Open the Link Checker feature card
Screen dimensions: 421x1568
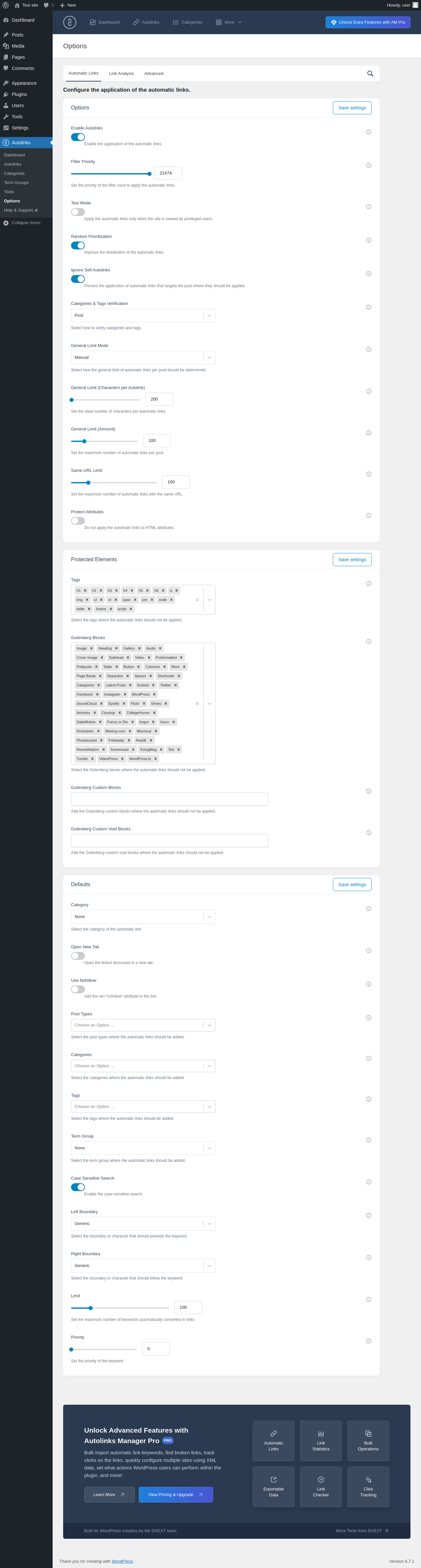click(x=321, y=1487)
